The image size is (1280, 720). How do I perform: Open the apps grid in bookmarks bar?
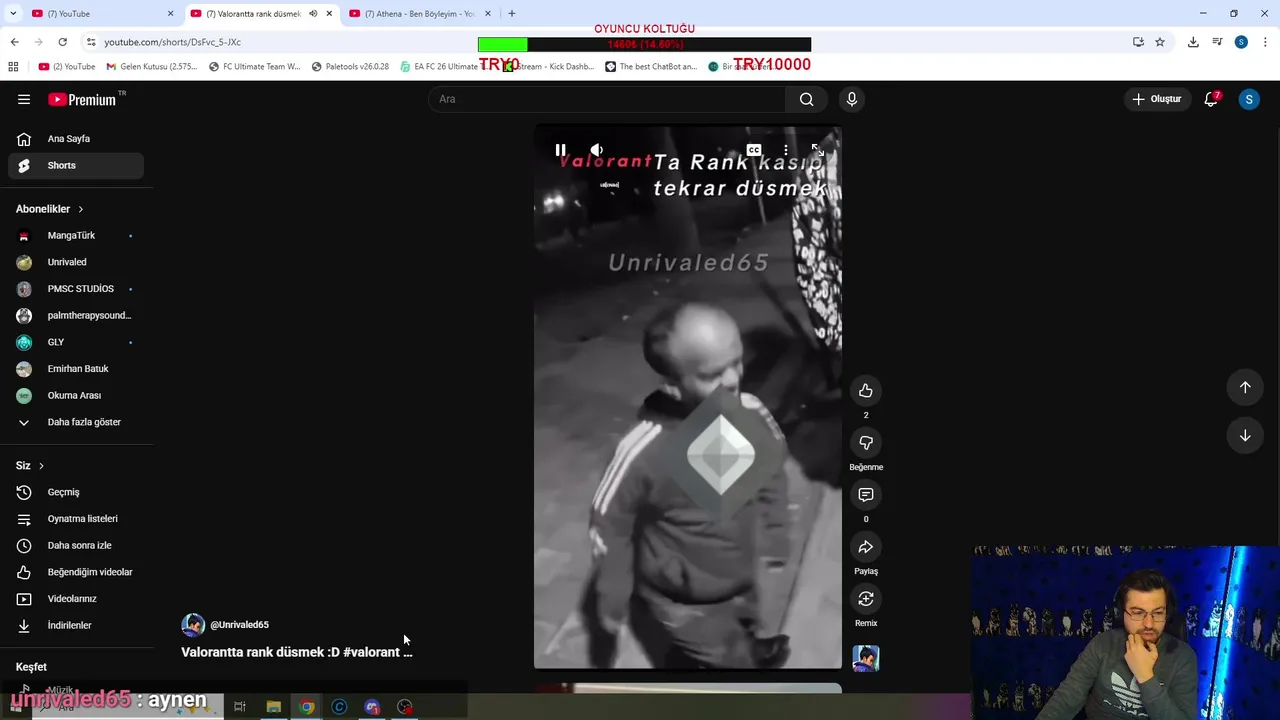coord(13,67)
